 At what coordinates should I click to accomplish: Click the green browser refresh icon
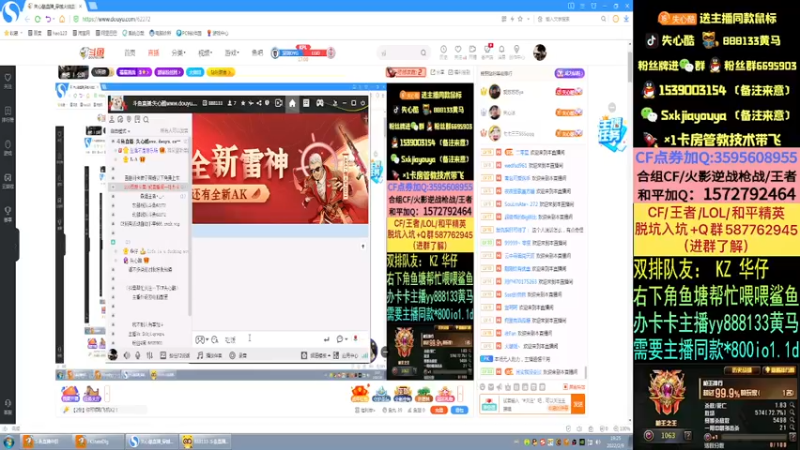coord(38,19)
